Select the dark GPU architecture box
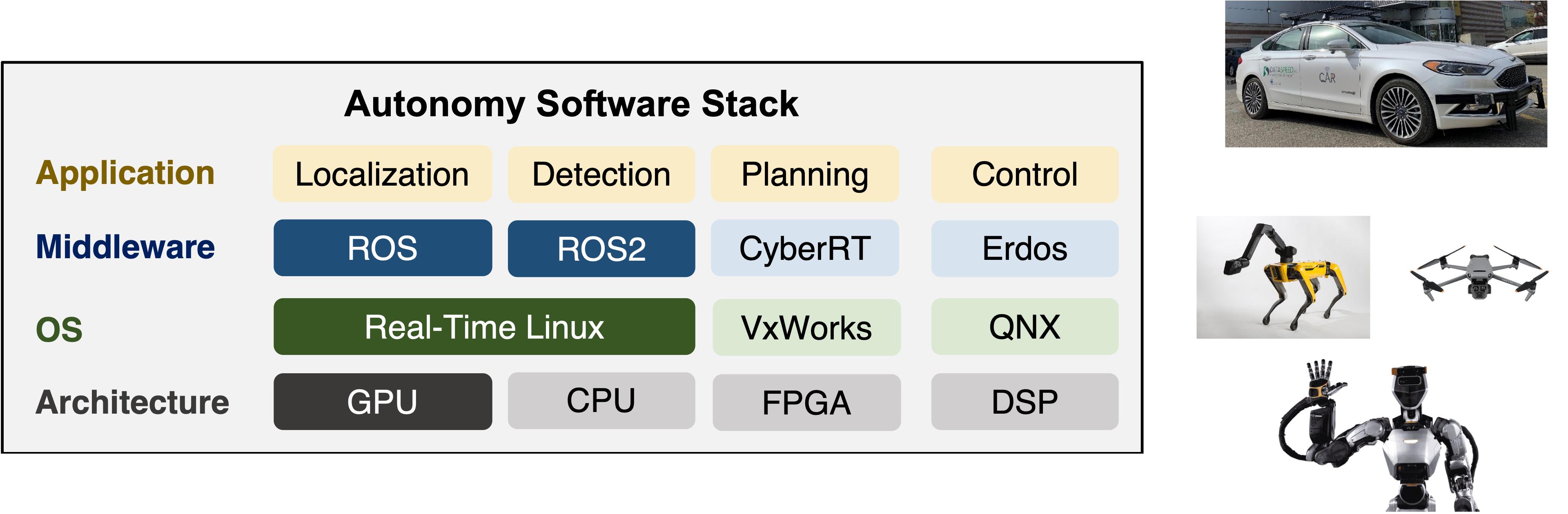This screenshot has height=514, width=1568. pos(382,401)
